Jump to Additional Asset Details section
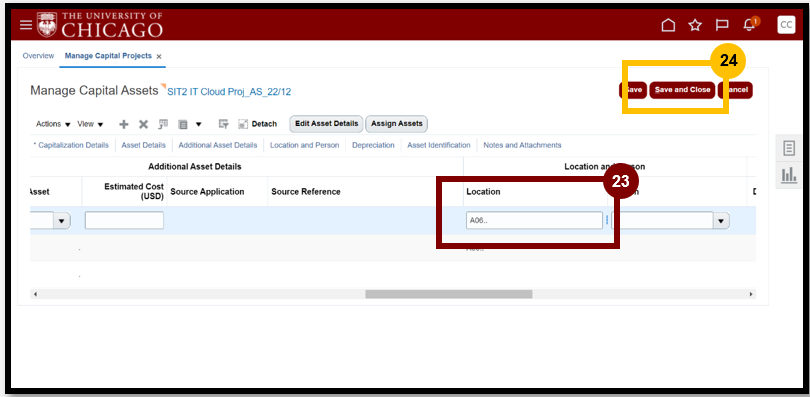Viewport: 810px width, 397px height. (x=217, y=145)
